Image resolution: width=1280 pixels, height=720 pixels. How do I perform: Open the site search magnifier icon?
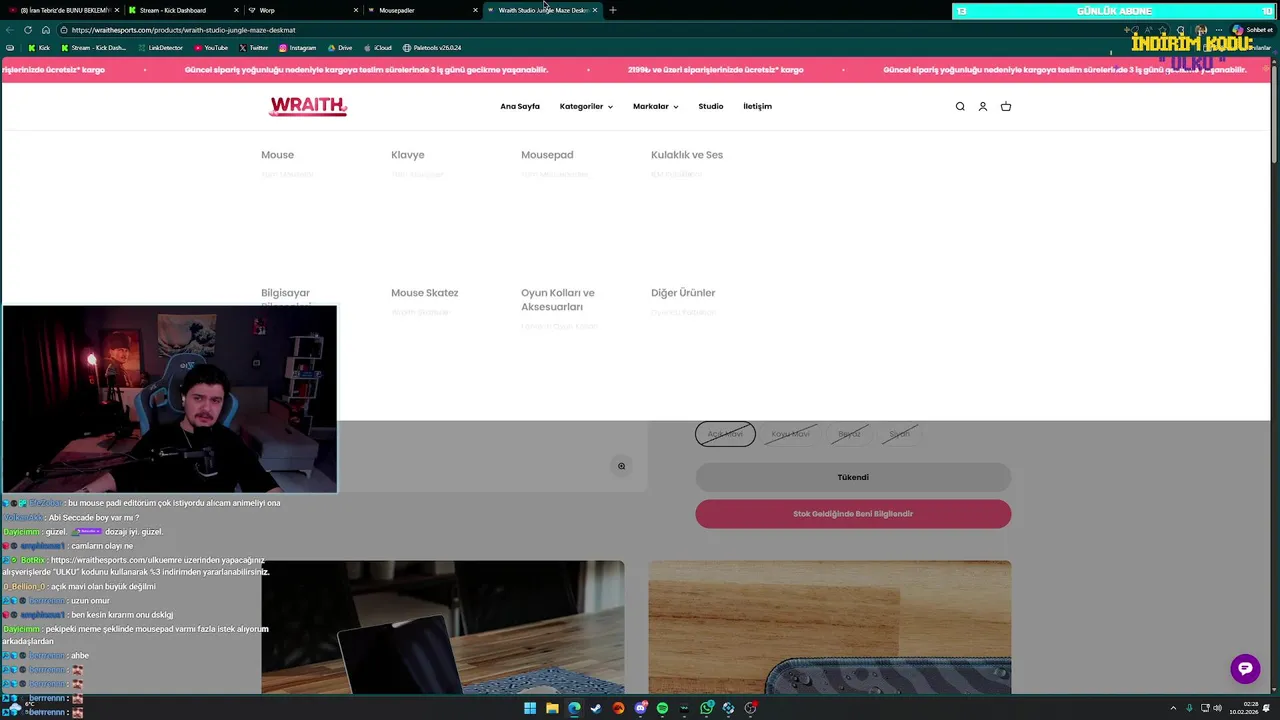(x=960, y=107)
